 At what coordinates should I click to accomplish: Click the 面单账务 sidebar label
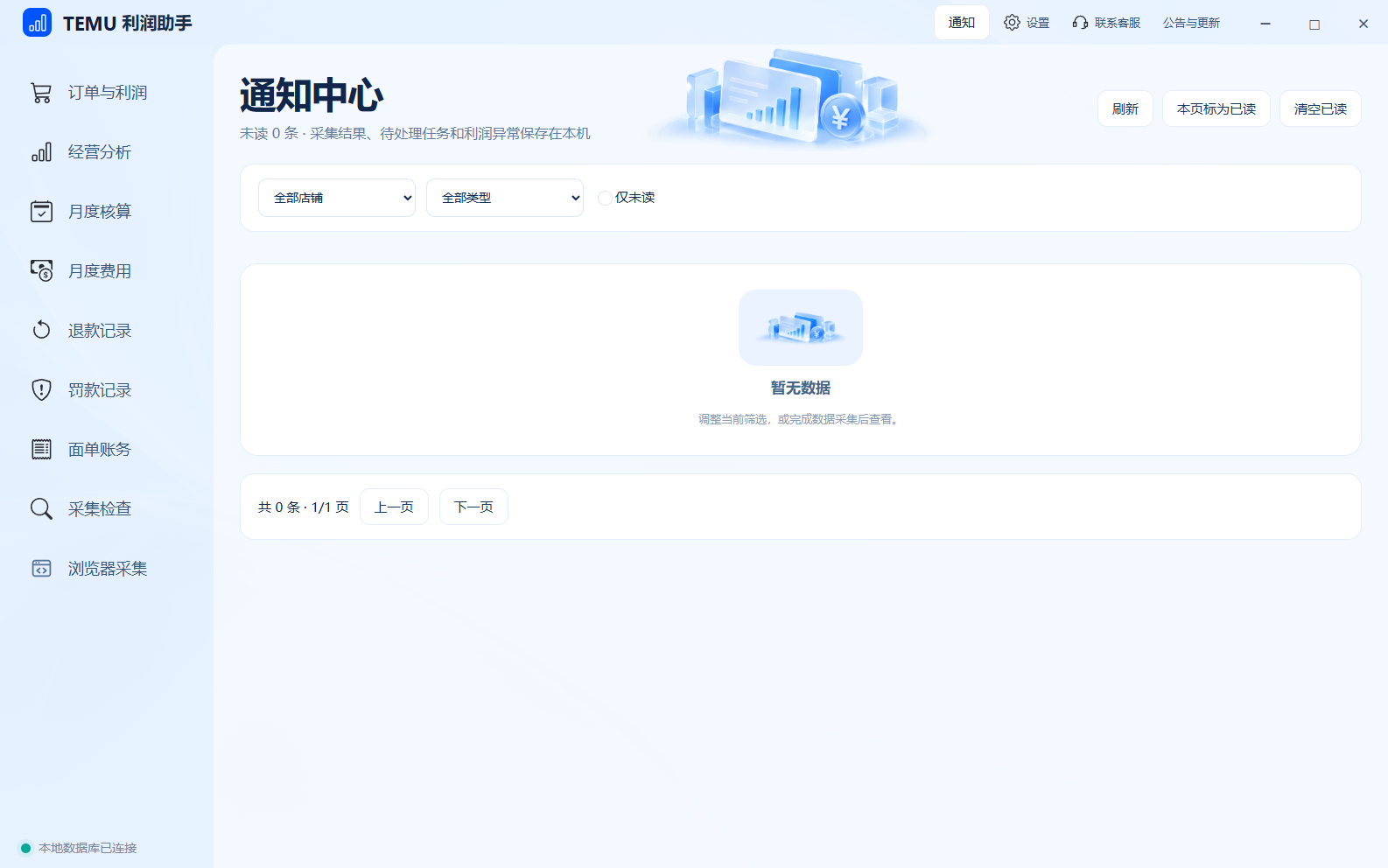100,450
